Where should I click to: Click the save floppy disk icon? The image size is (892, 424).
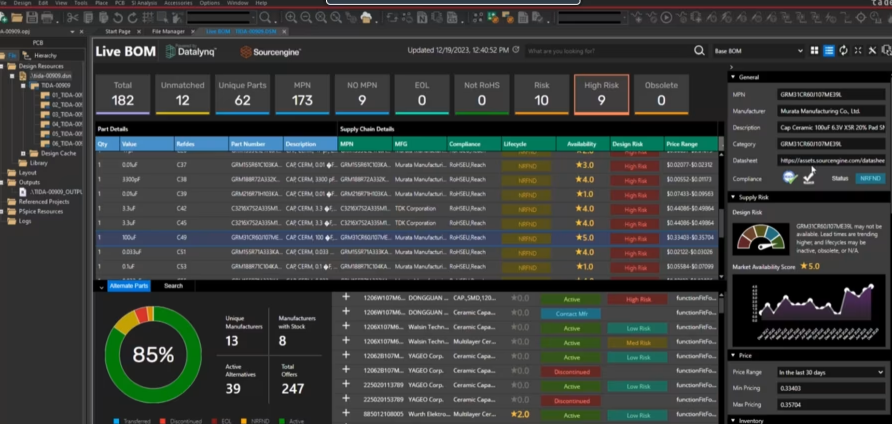tap(32, 18)
